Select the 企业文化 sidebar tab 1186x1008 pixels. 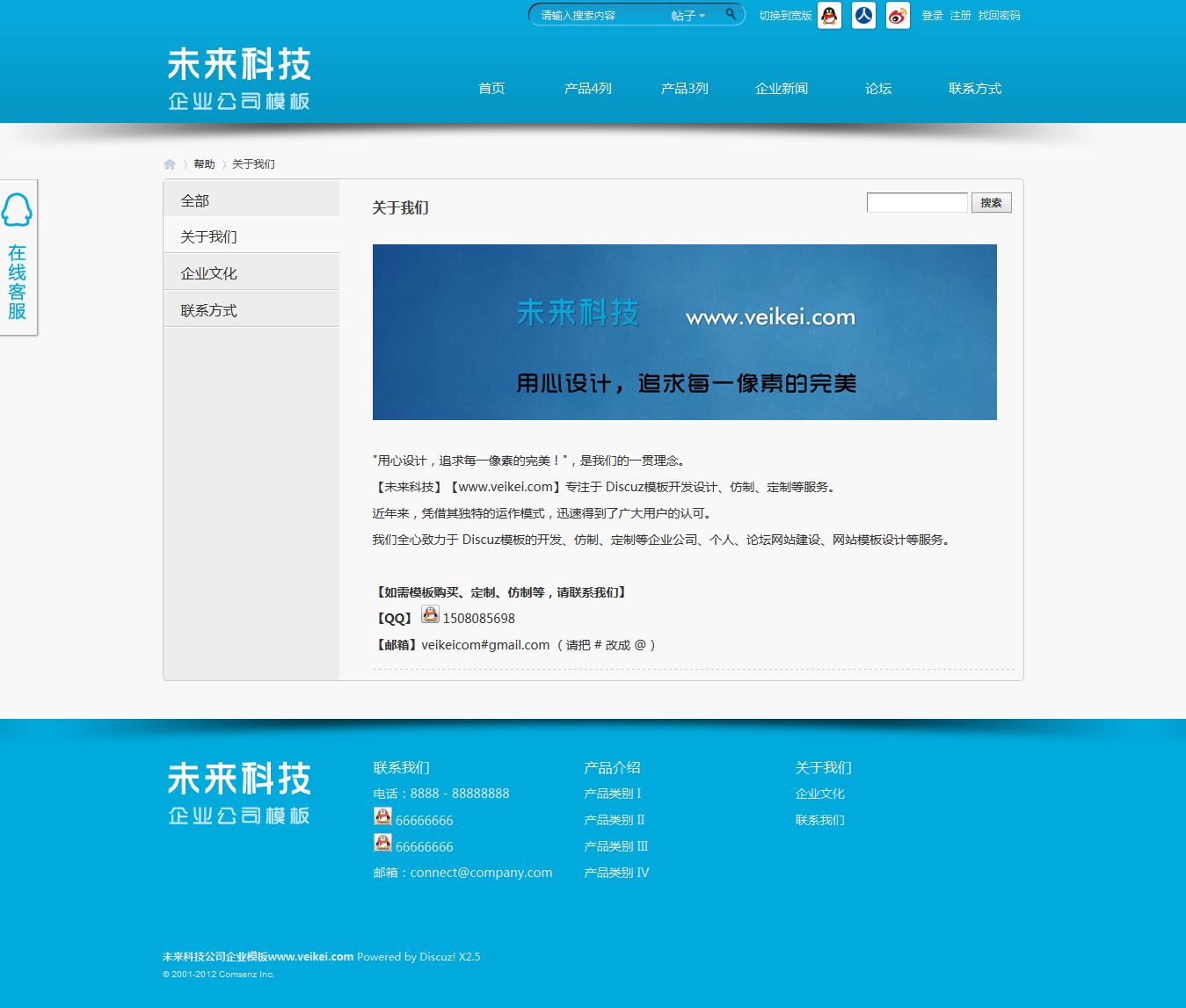207,272
